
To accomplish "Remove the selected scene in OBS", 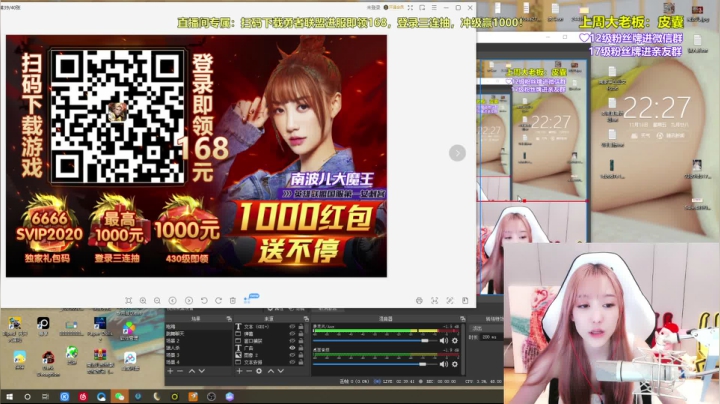I will click(180, 371).
